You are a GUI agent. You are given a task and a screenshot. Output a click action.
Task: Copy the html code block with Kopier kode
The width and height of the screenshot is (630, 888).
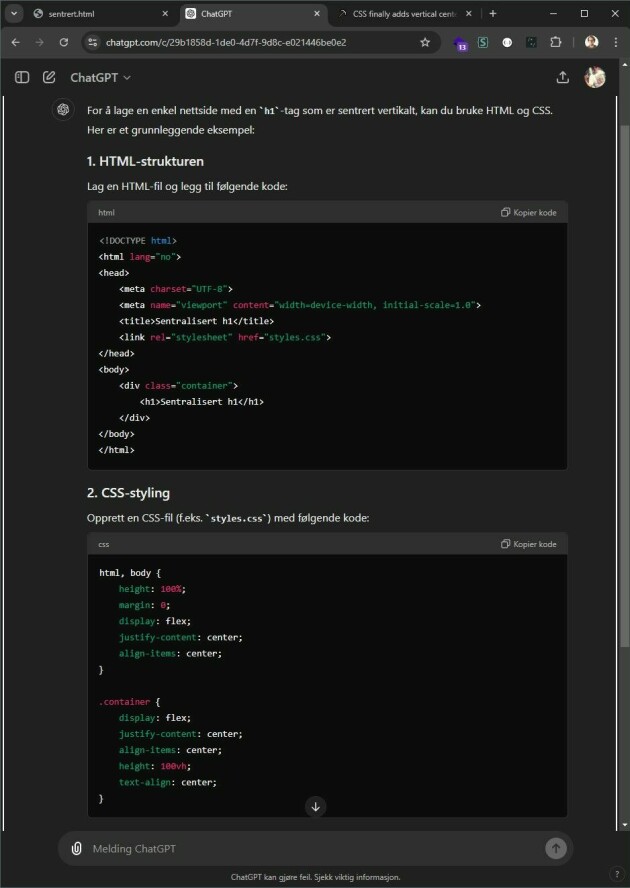point(529,212)
